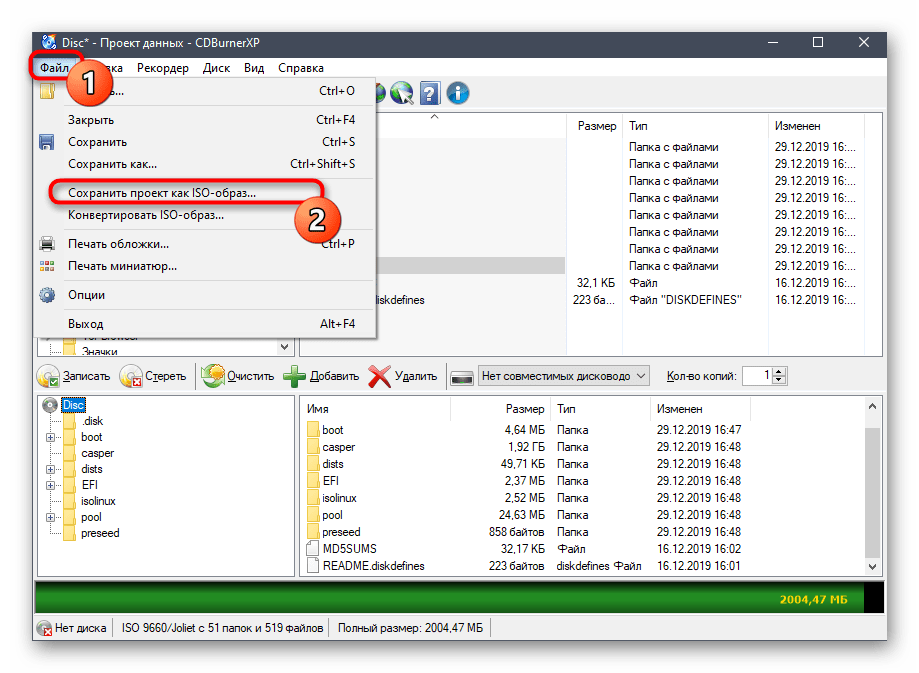Screen dimensions: 919x673
Task: Click the blue info About icon
Action: tap(458, 94)
